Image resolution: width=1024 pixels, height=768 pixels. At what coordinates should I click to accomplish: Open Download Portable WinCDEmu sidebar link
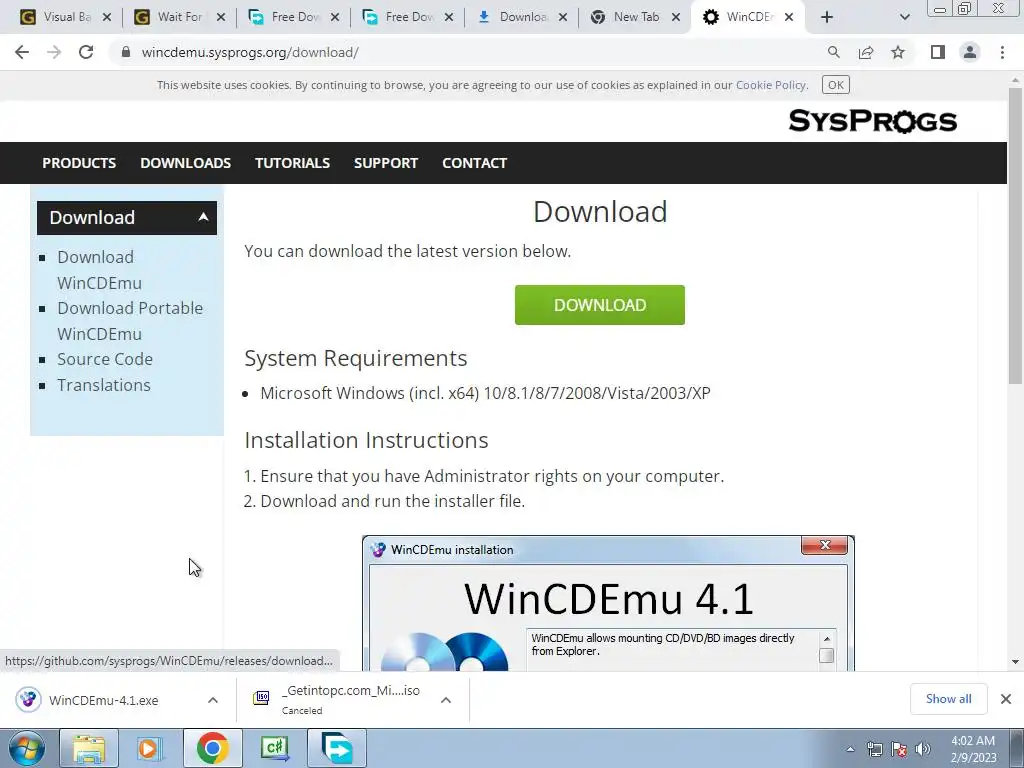pos(130,321)
